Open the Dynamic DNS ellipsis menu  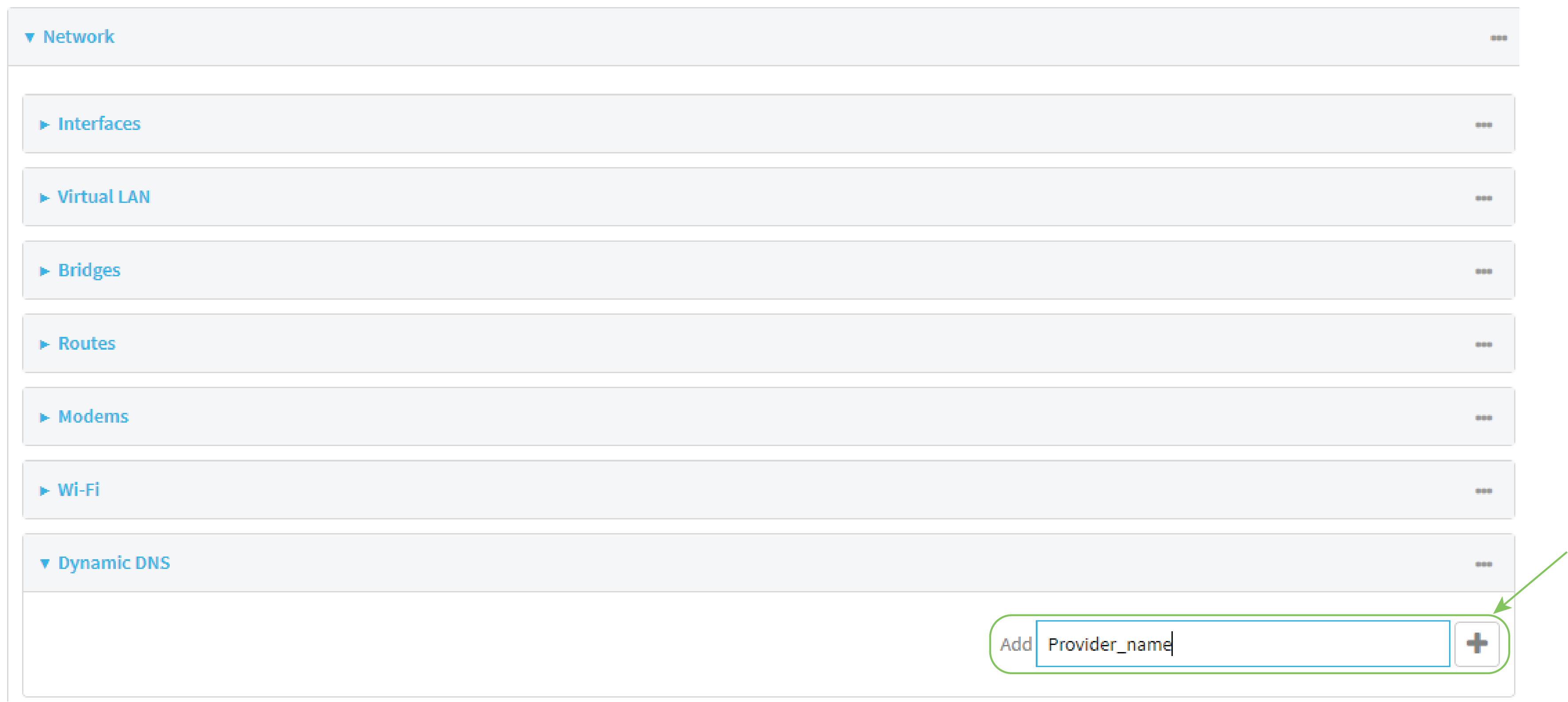(1484, 565)
